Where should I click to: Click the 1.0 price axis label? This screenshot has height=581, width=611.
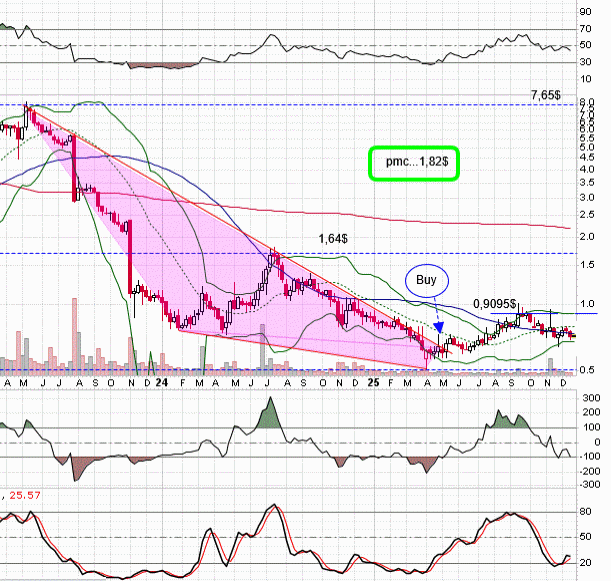(591, 304)
